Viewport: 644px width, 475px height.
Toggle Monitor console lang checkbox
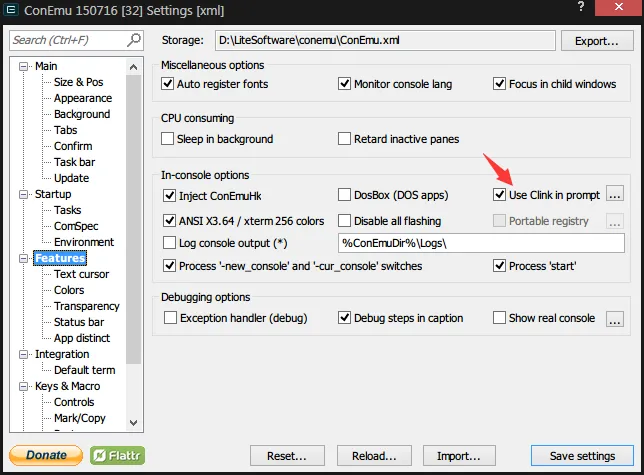pos(344,84)
